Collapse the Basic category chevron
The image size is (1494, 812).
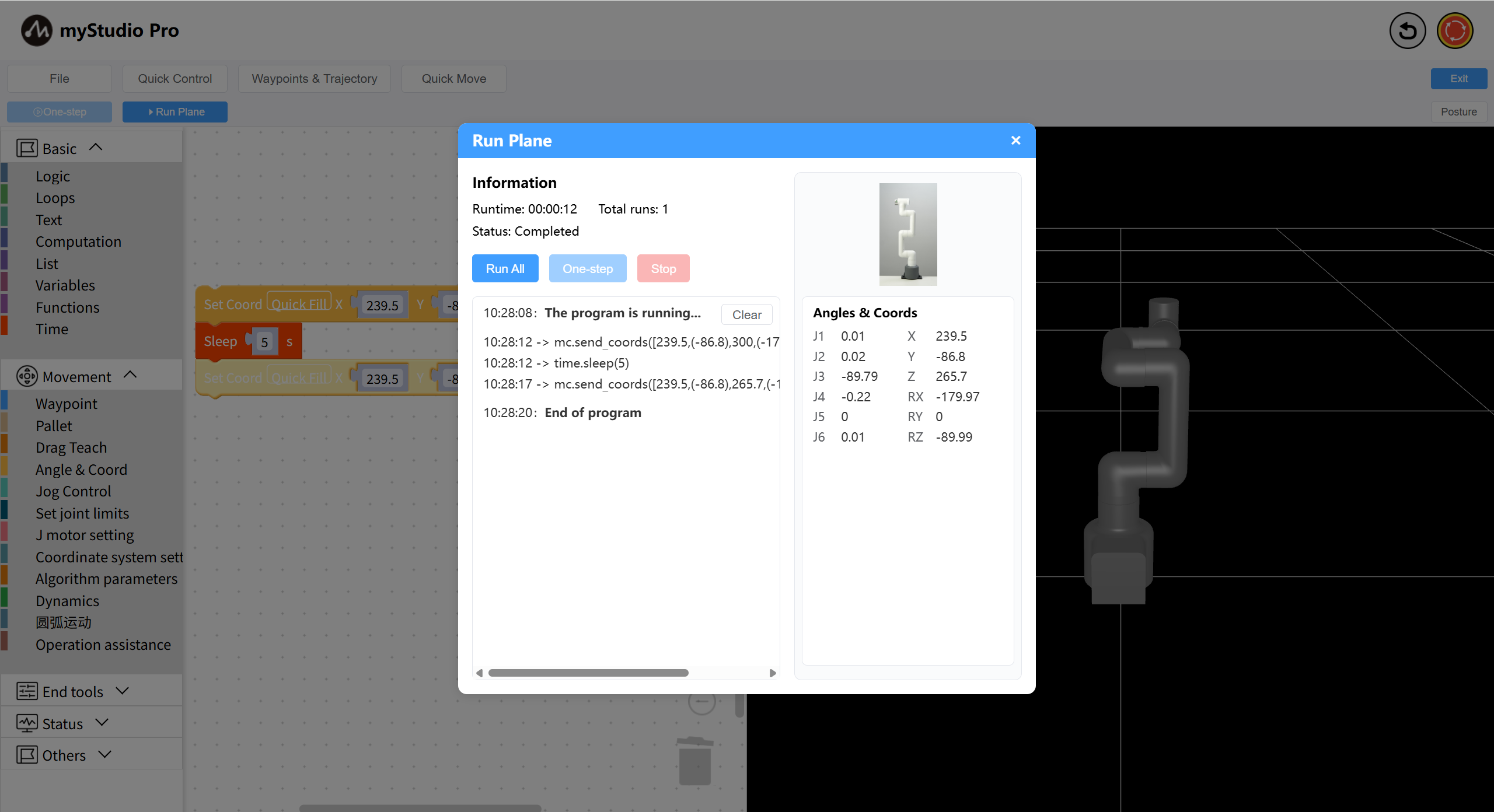click(x=96, y=148)
